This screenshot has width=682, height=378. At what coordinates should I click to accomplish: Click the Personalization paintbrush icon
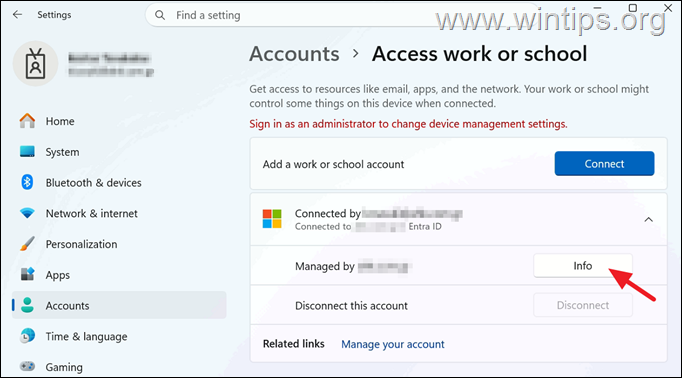[27, 244]
